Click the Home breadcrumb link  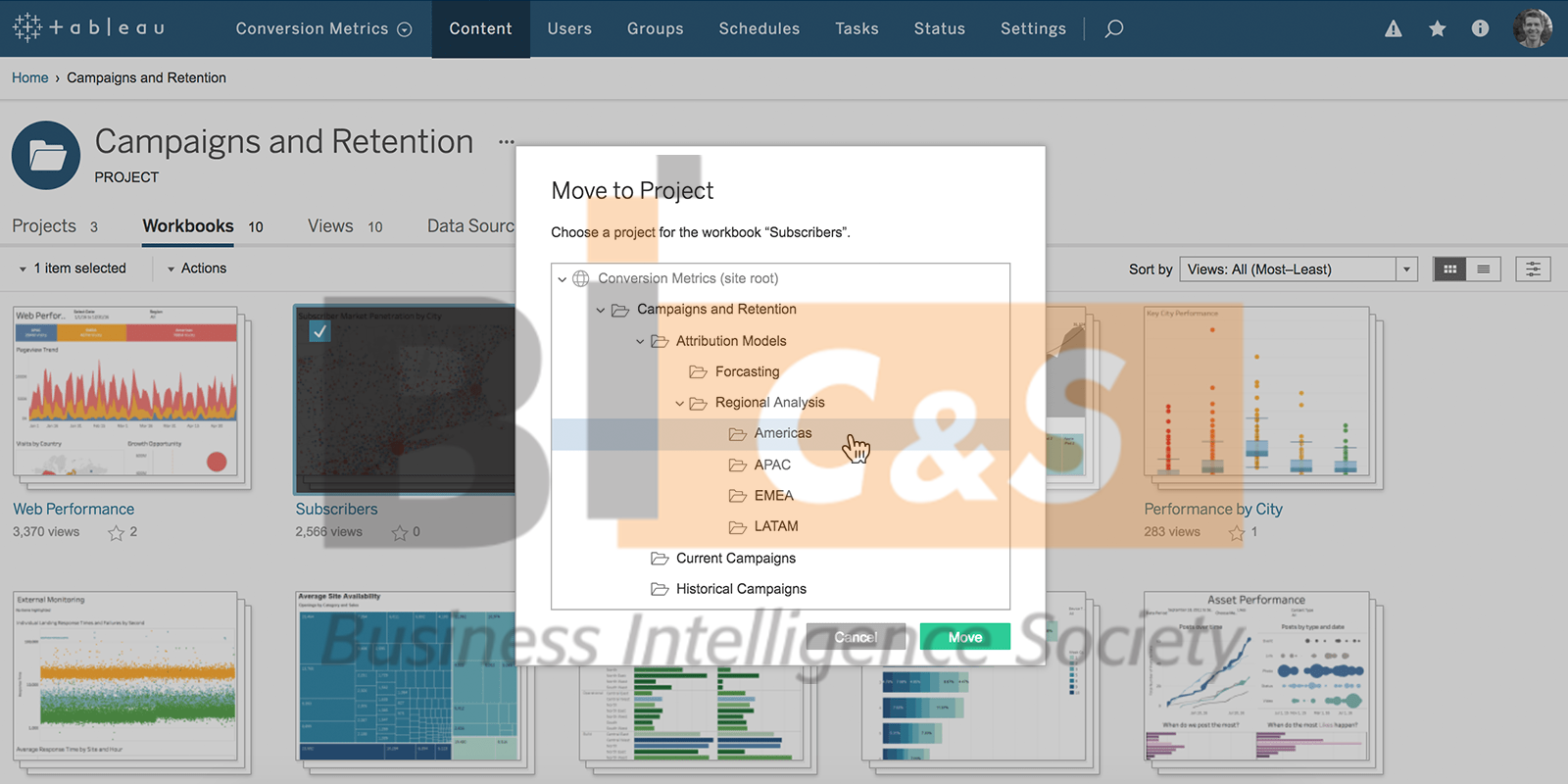point(29,77)
